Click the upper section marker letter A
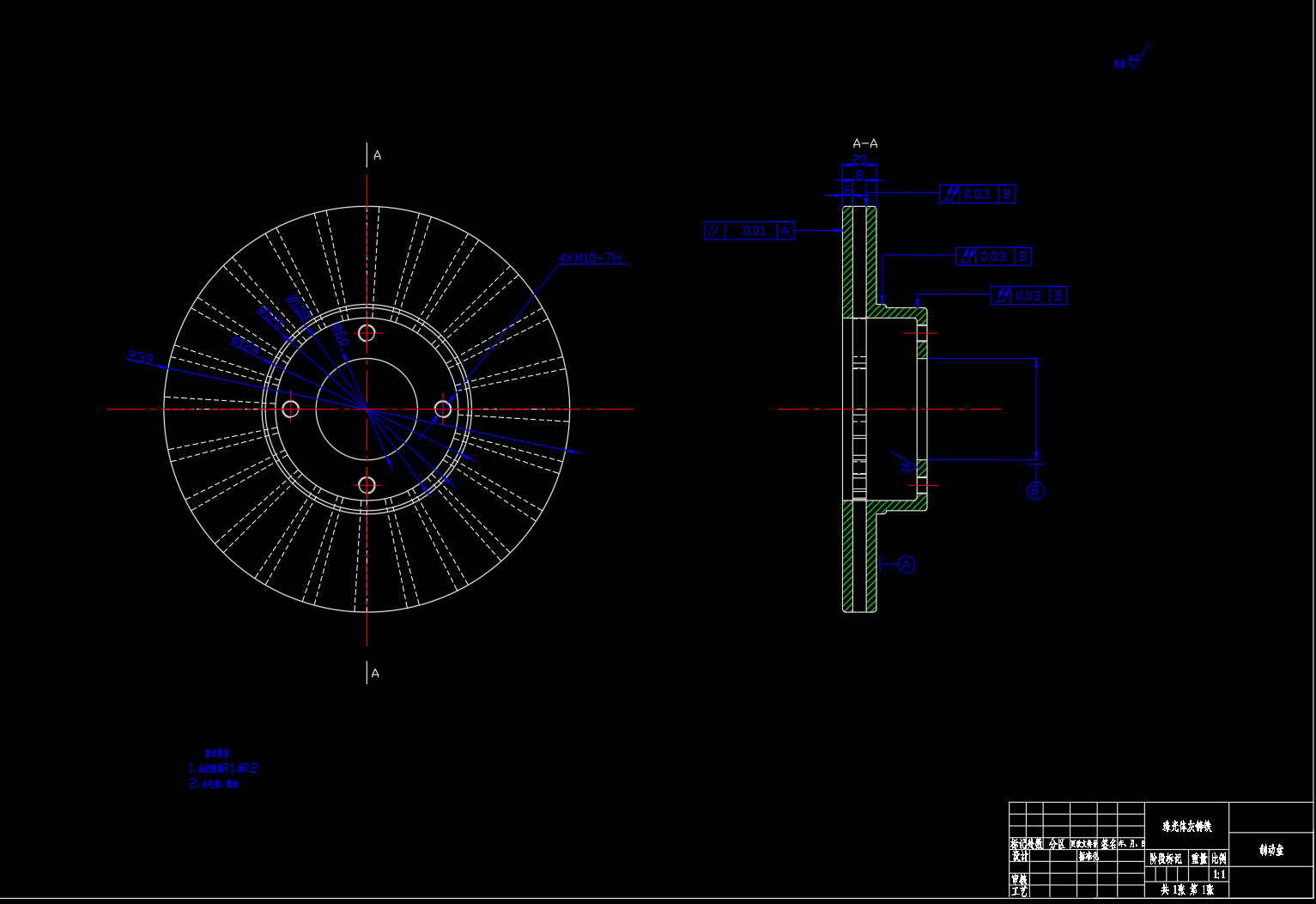The height and width of the screenshot is (904, 1316). tap(377, 155)
